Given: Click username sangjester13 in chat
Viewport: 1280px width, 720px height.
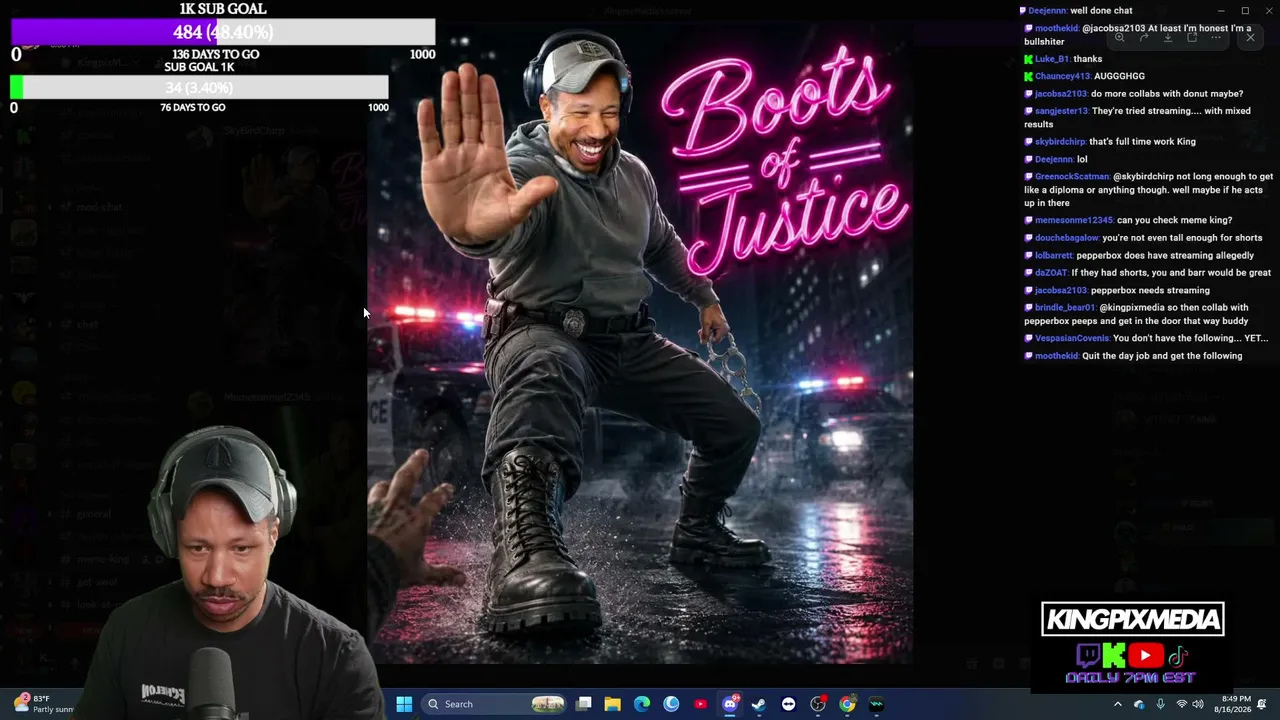Looking at the screenshot, I should (1061, 111).
